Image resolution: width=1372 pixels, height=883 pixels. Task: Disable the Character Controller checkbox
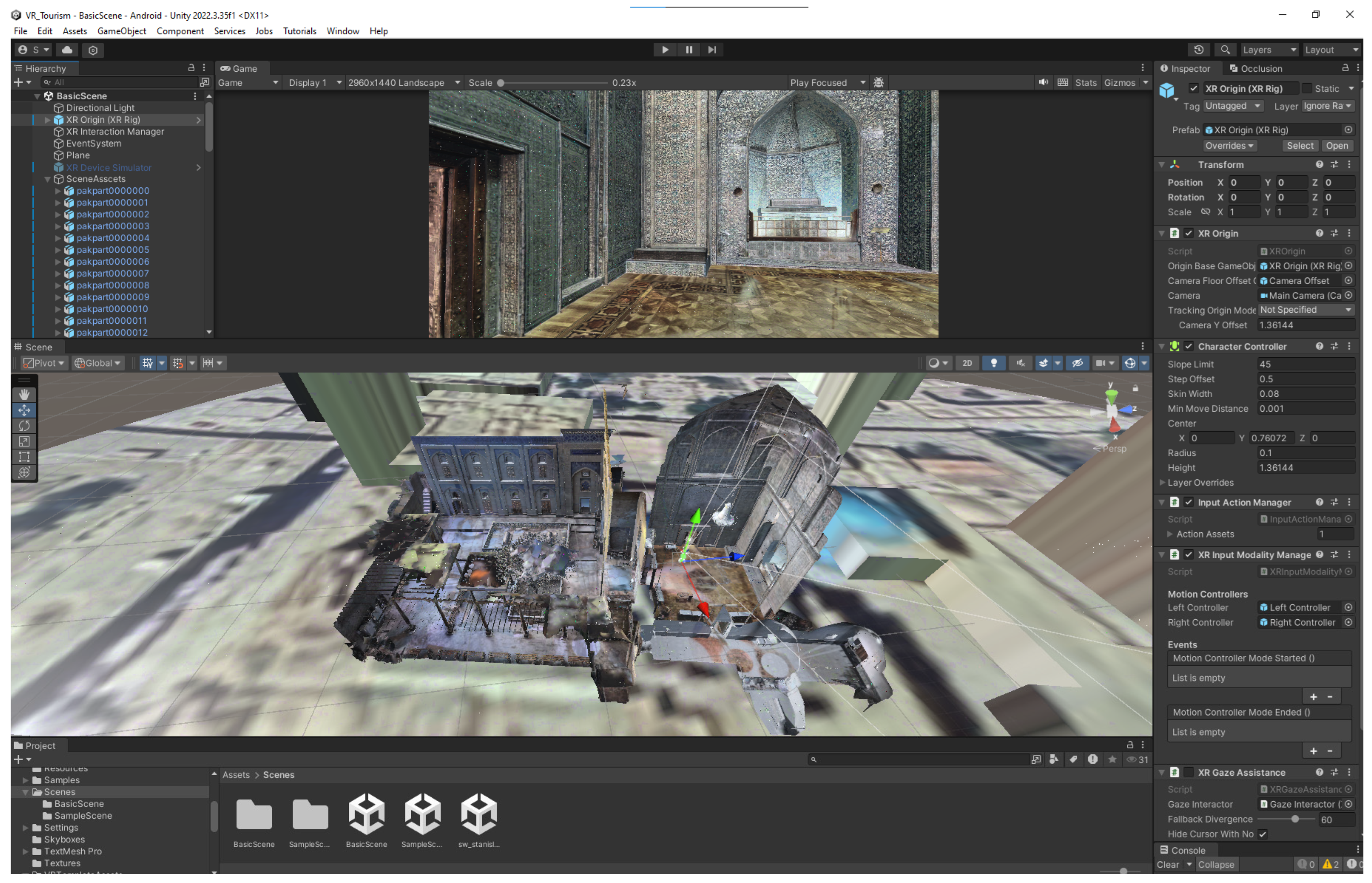(1189, 346)
